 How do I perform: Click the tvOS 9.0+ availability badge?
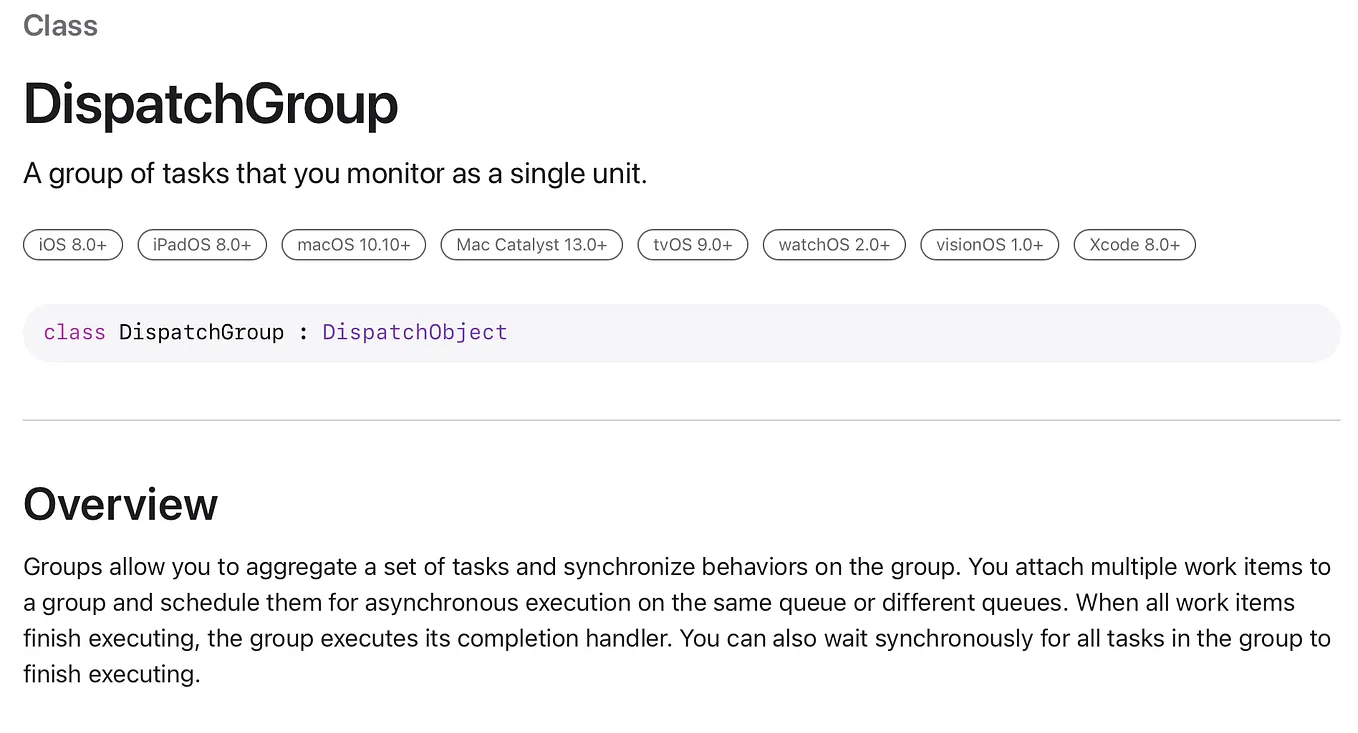click(693, 245)
